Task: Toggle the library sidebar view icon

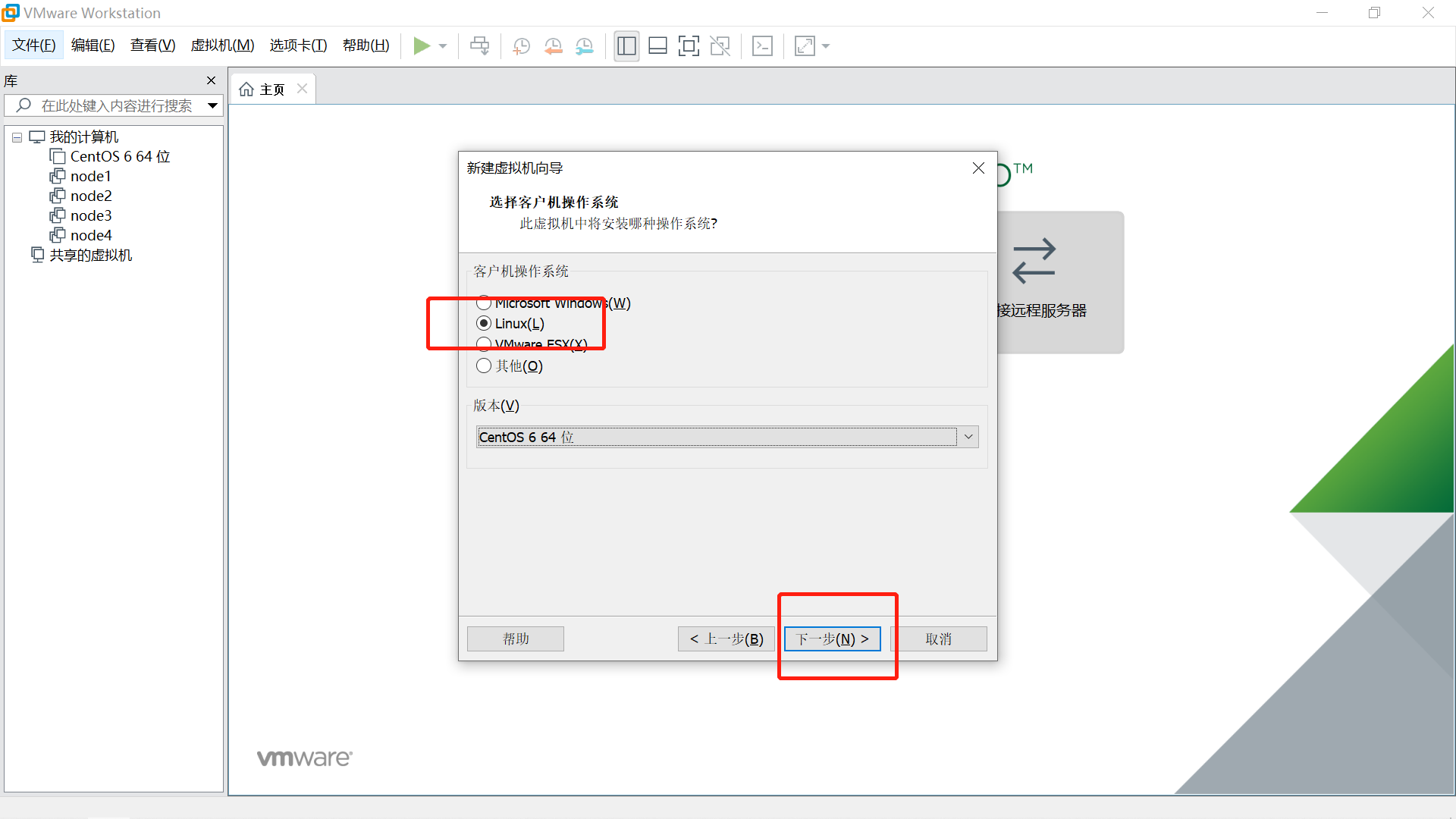Action: click(626, 46)
